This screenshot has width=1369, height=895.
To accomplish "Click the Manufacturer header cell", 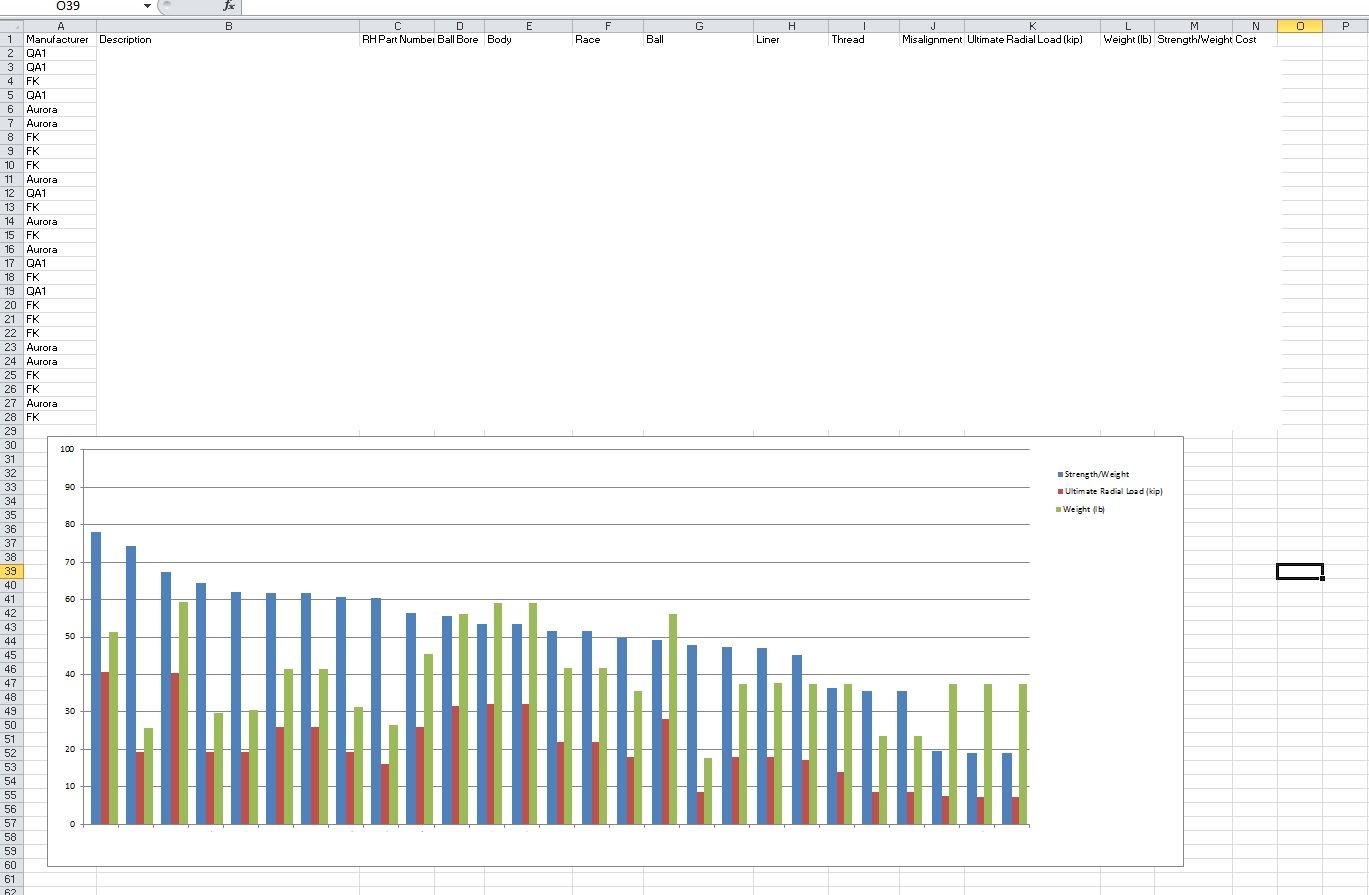I will coord(58,40).
